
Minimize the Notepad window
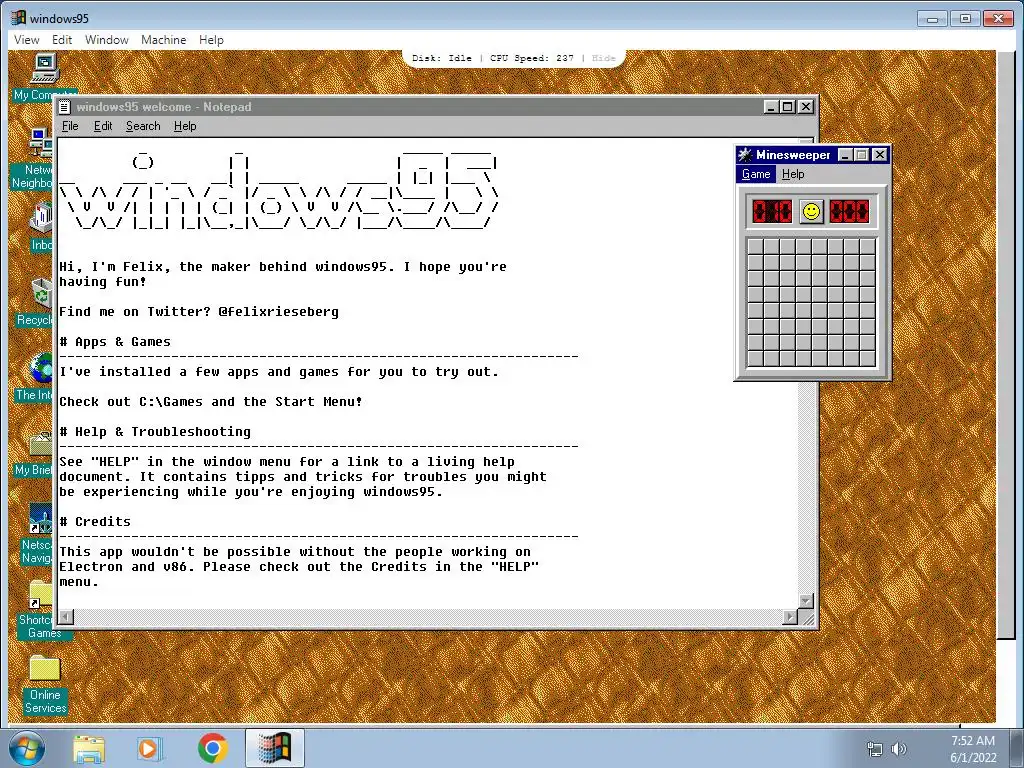pos(771,107)
